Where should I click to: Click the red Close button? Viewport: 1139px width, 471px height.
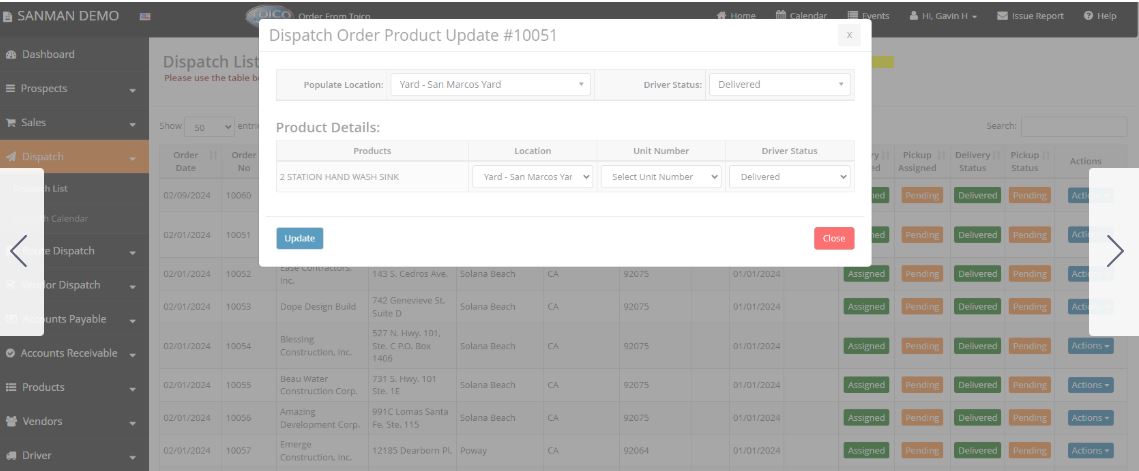(833, 239)
